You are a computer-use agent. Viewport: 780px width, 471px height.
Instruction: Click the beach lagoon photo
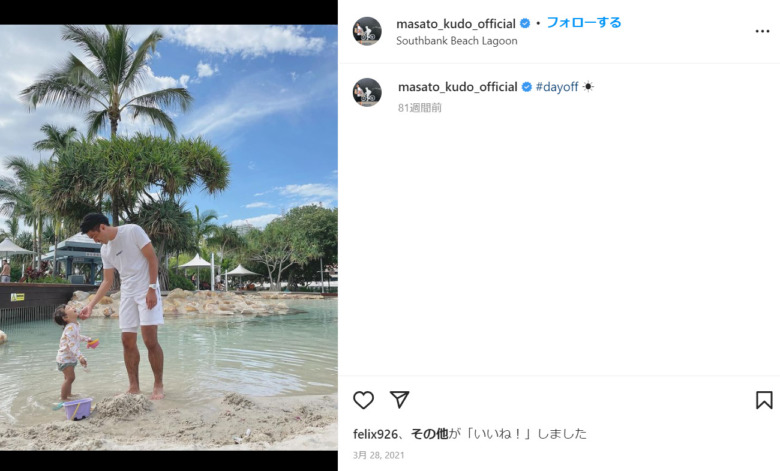[x=169, y=238]
